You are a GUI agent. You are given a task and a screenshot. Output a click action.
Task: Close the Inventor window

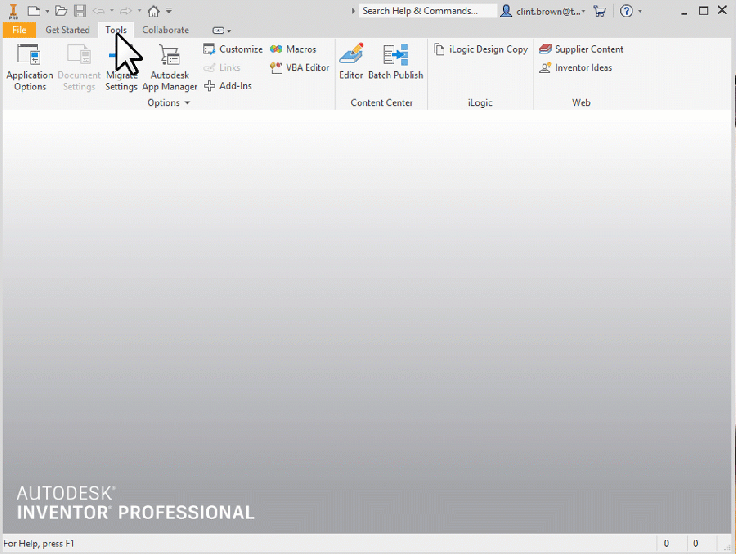click(x=722, y=10)
